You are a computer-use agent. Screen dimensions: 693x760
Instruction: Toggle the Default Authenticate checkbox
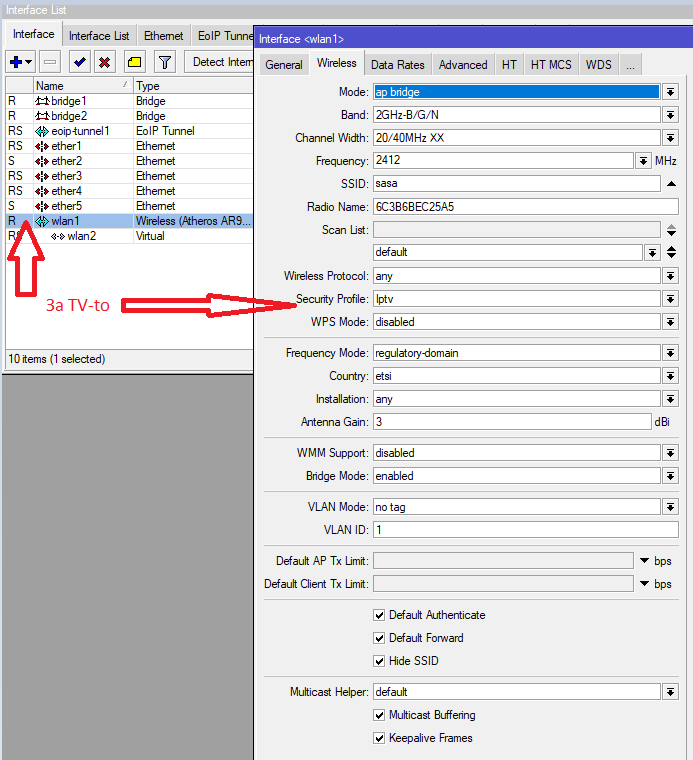coord(379,615)
